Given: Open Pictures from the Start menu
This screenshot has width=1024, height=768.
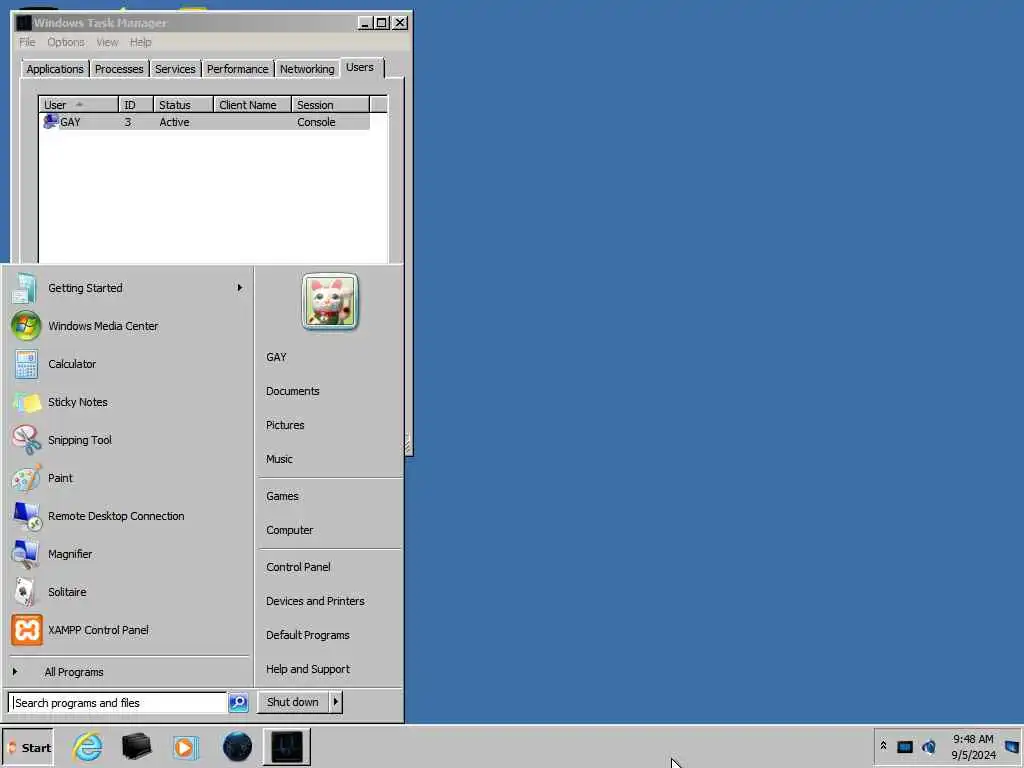Looking at the screenshot, I should pyautogui.click(x=285, y=425).
